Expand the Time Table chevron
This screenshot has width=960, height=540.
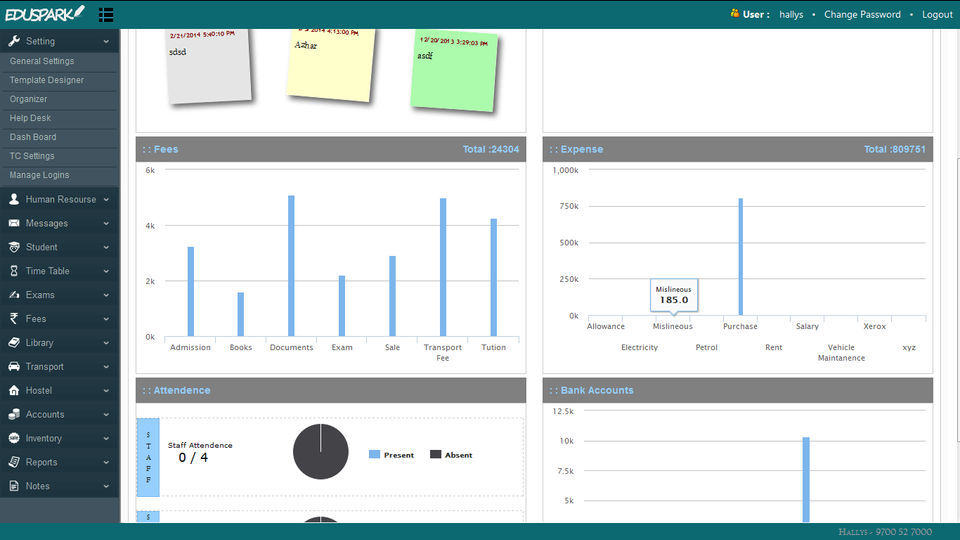point(106,271)
